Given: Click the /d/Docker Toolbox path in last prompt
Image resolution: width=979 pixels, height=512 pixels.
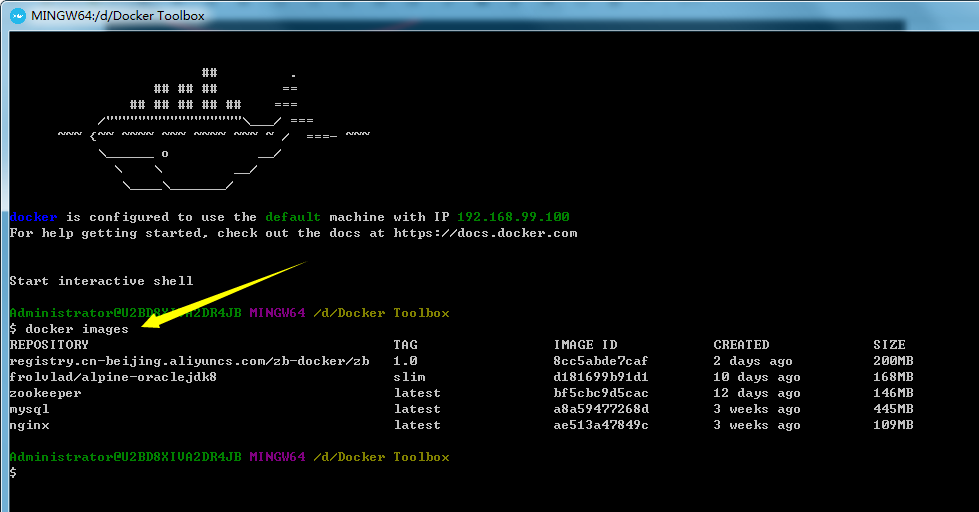Looking at the screenshot, I should coord(381,457).
